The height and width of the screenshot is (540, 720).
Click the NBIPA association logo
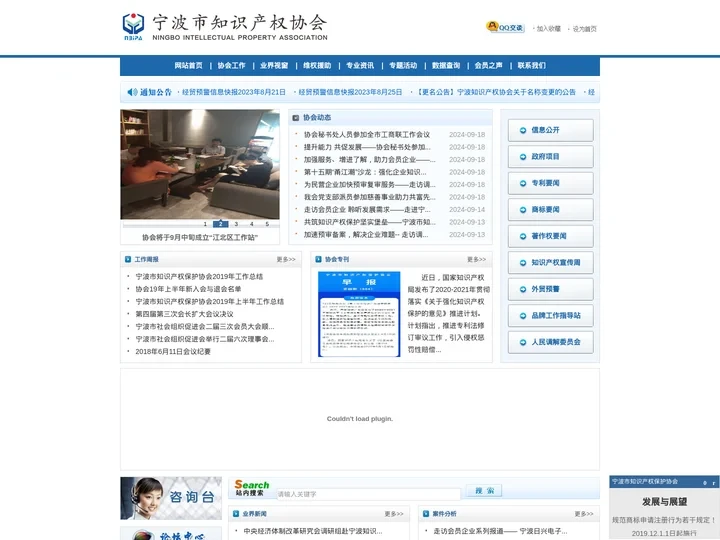pyautogui.click(x=133, y=24)
